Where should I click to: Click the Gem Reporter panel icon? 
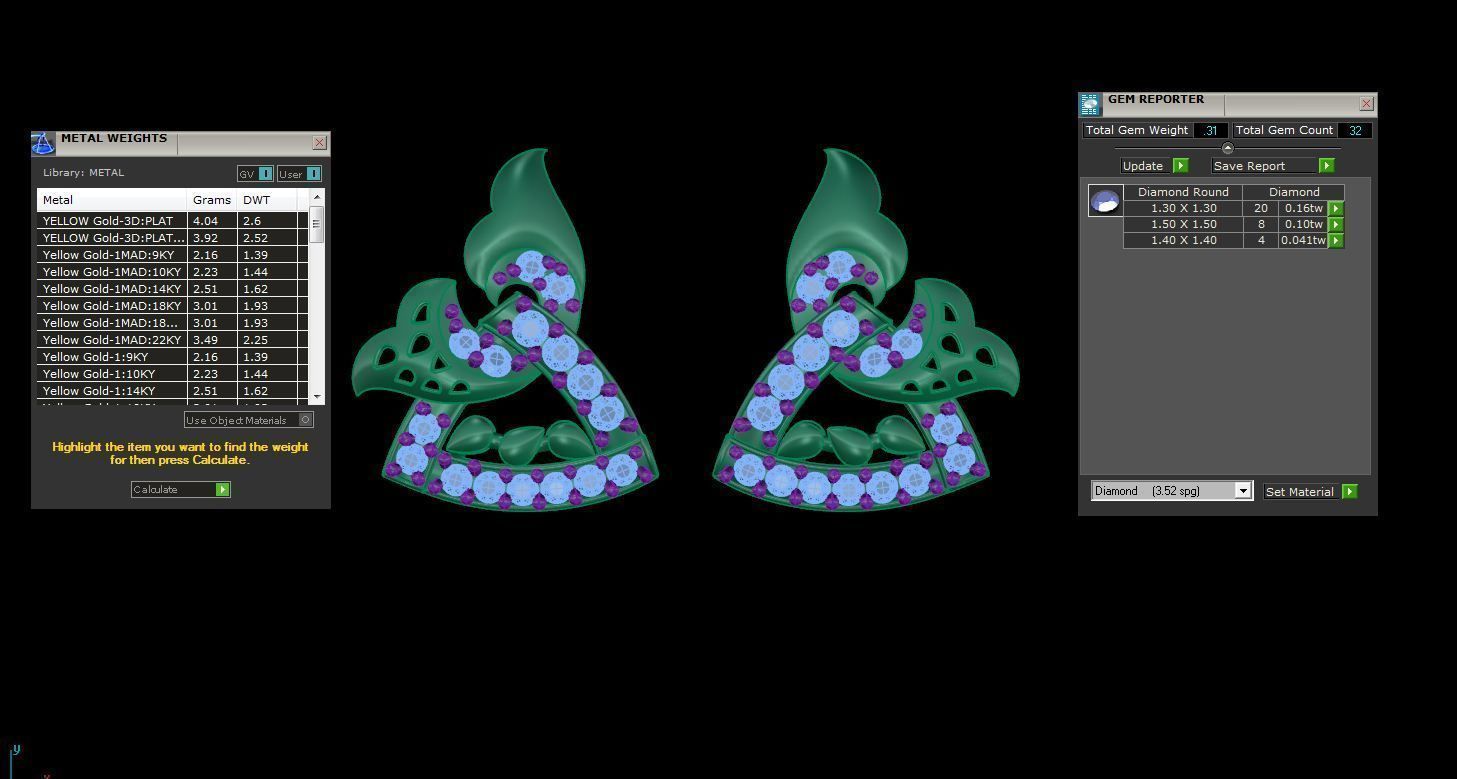pos(1090,104)
